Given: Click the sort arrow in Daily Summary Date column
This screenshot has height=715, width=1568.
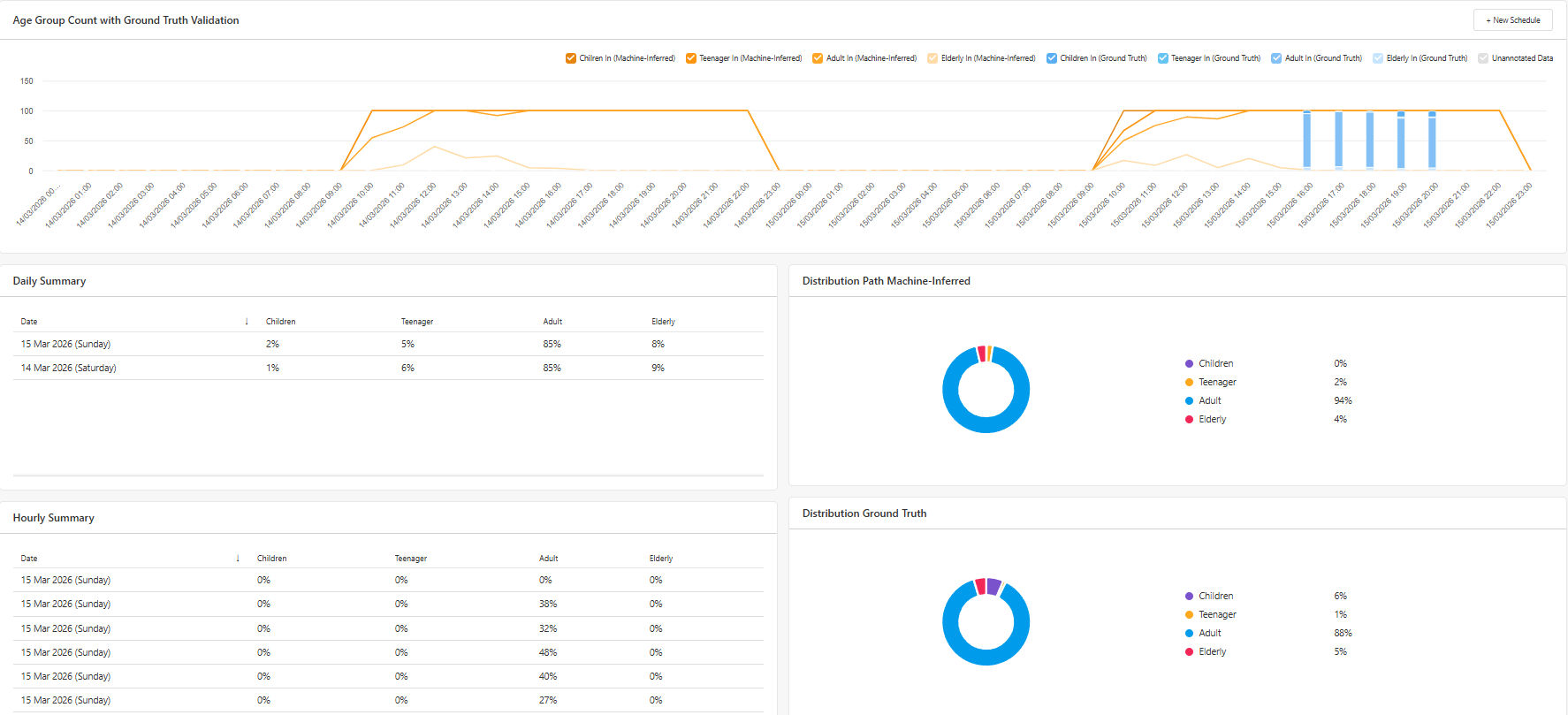Looking at the screenshot, I should click(x=247, y=322).
